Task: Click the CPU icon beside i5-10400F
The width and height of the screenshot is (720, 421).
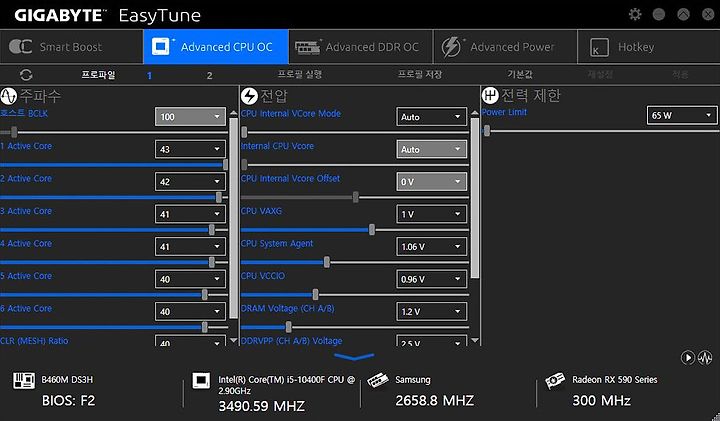Action: pyautogui.click(x=201, y=381)
